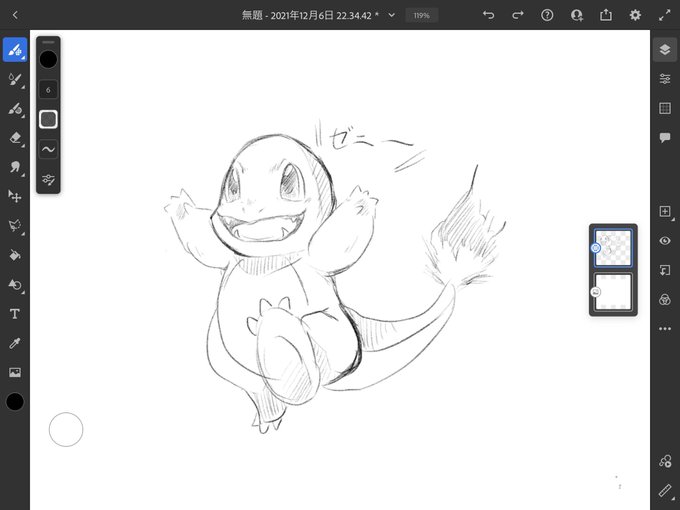
Task: Undo the last stroke
Action: click(488, 15)
